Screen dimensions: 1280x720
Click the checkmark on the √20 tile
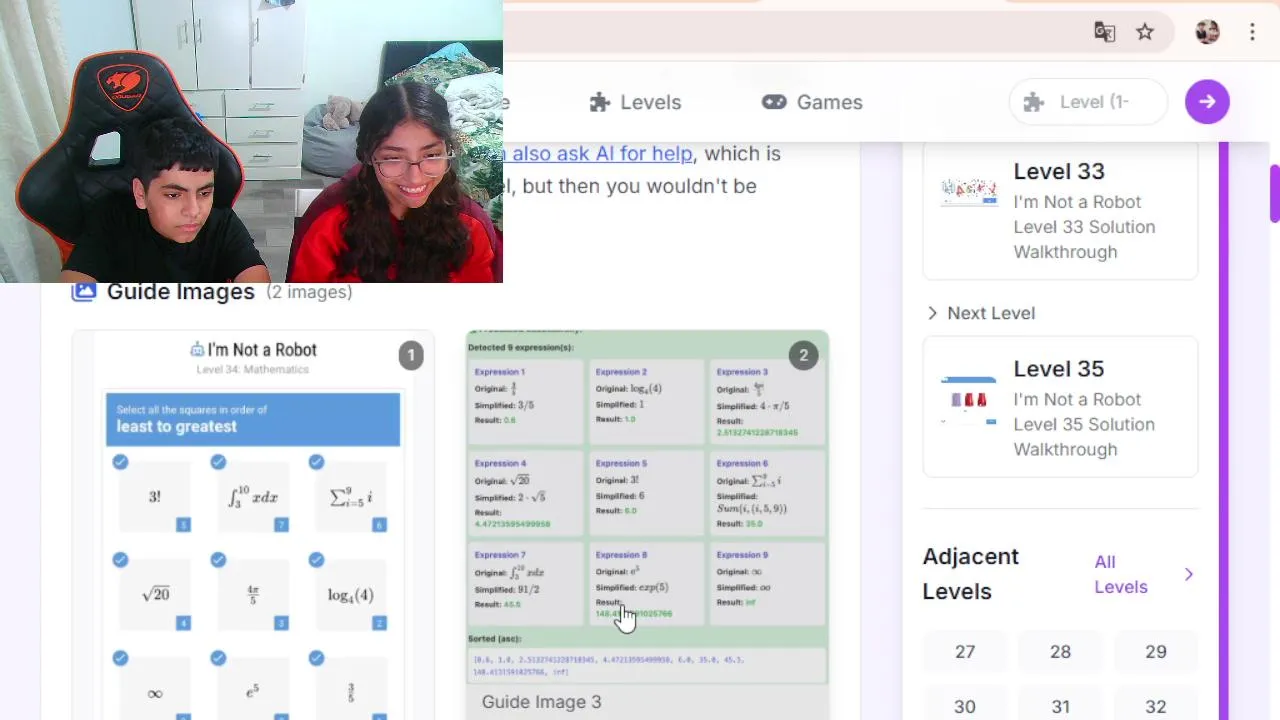coord(120,560)
